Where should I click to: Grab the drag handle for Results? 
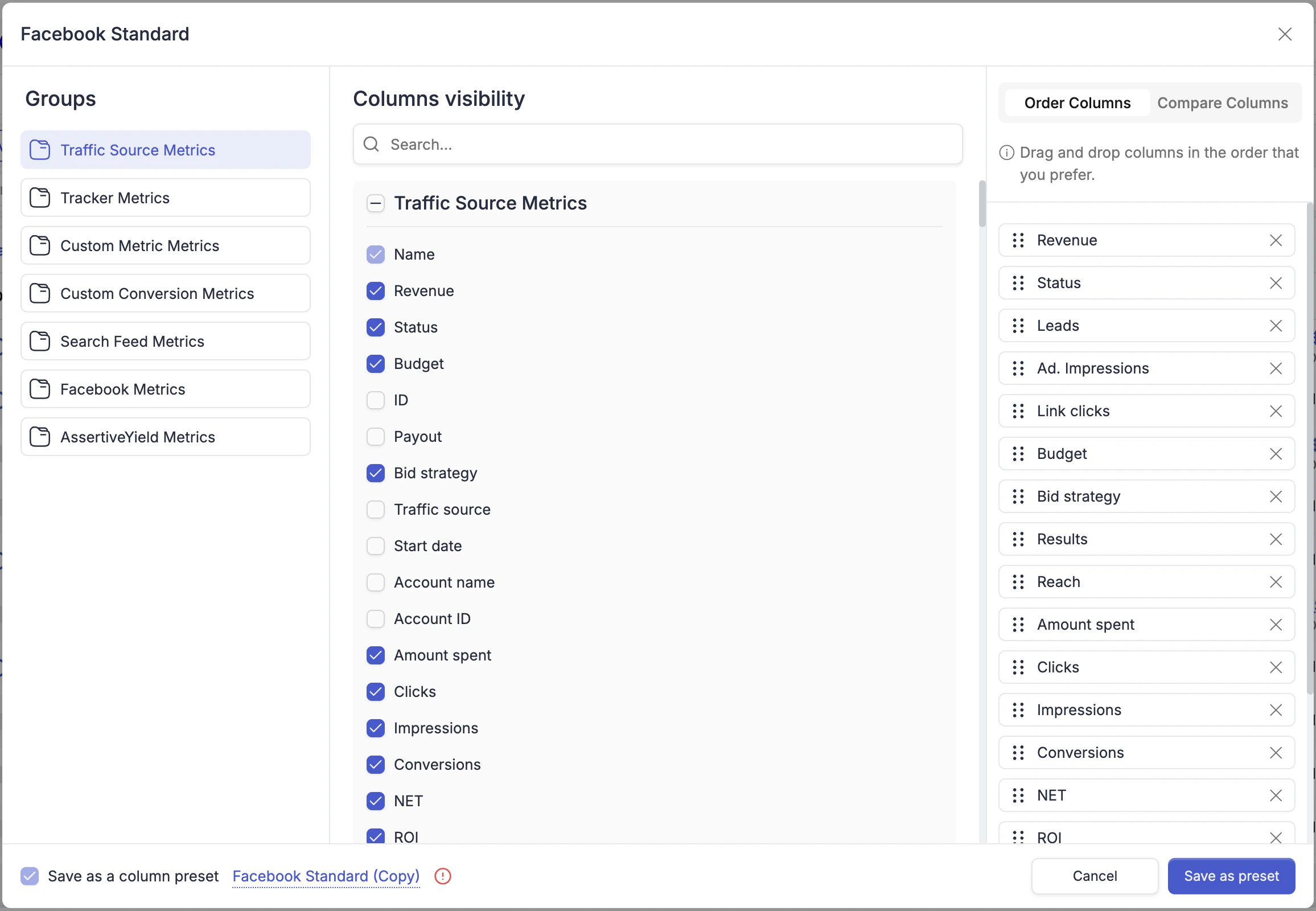(1018, 539)
